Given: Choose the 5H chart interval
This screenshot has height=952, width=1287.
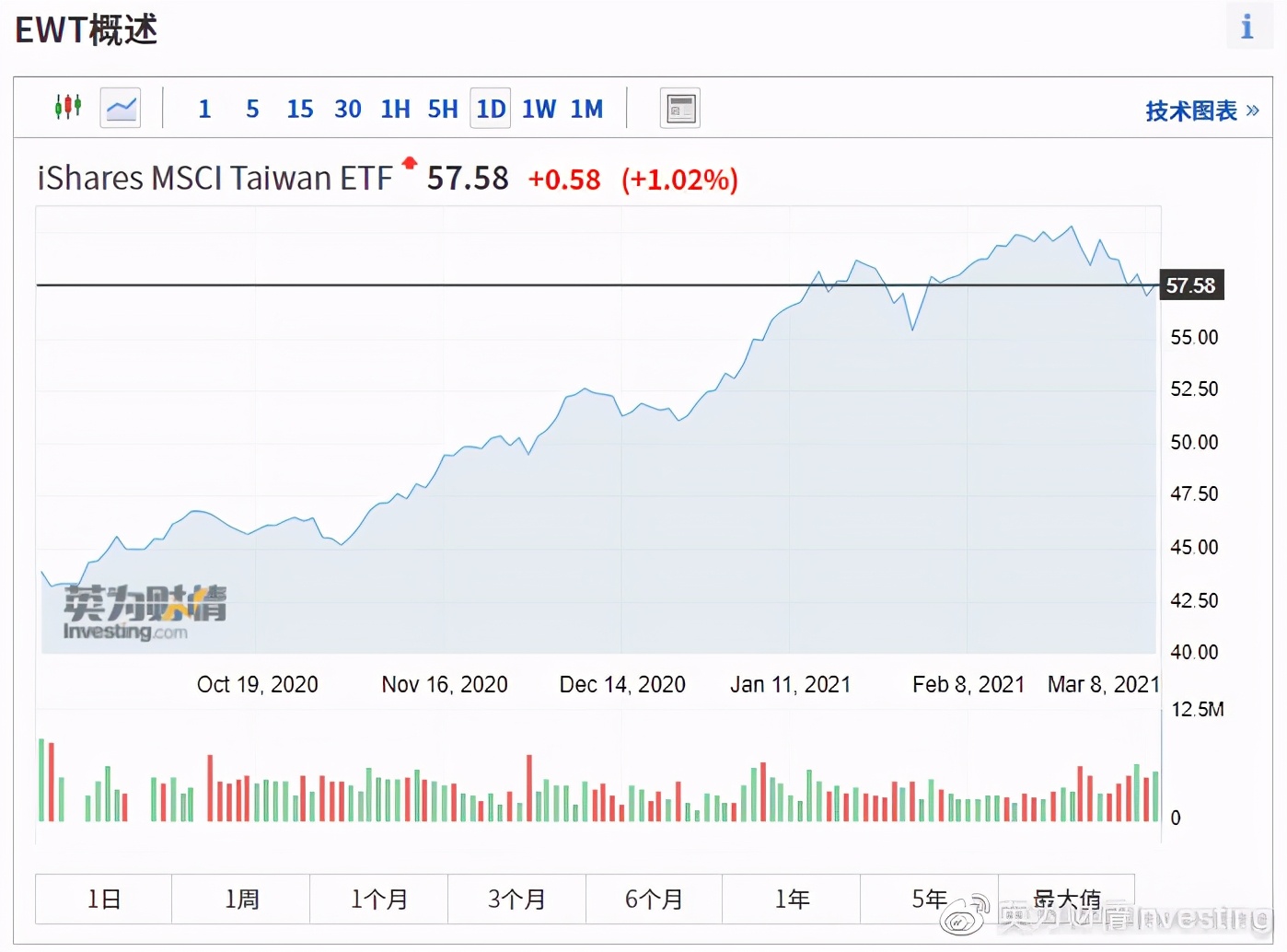Looking at the screenshot, I should point(443,110).
